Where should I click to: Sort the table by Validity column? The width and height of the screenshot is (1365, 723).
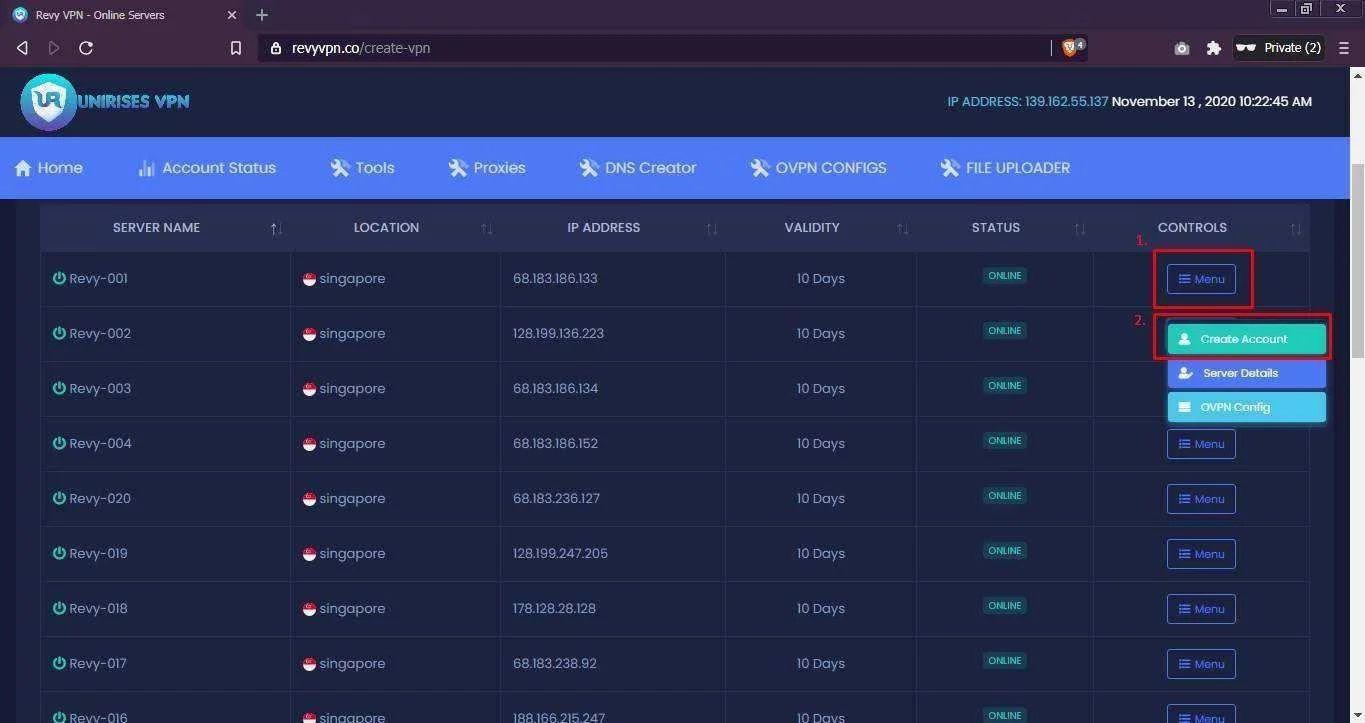tap(821, 228)
